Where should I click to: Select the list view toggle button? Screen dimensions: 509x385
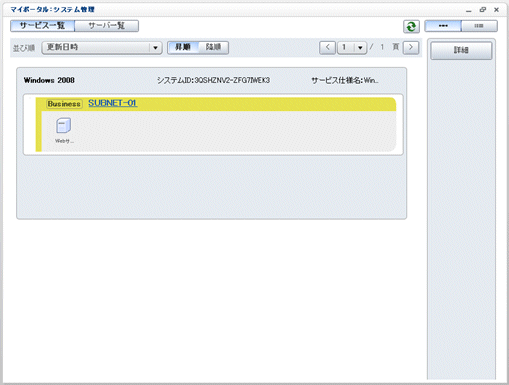(479, 26)
